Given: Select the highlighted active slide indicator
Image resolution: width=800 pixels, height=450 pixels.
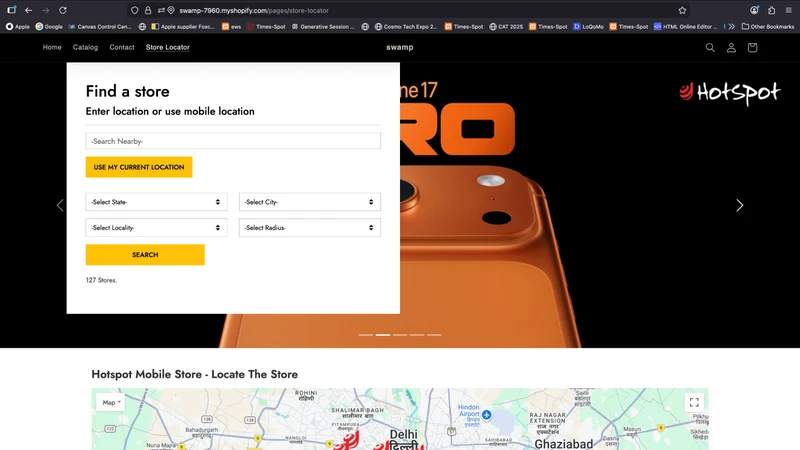Looking at the screenshot, I should [x=383, y=335].
